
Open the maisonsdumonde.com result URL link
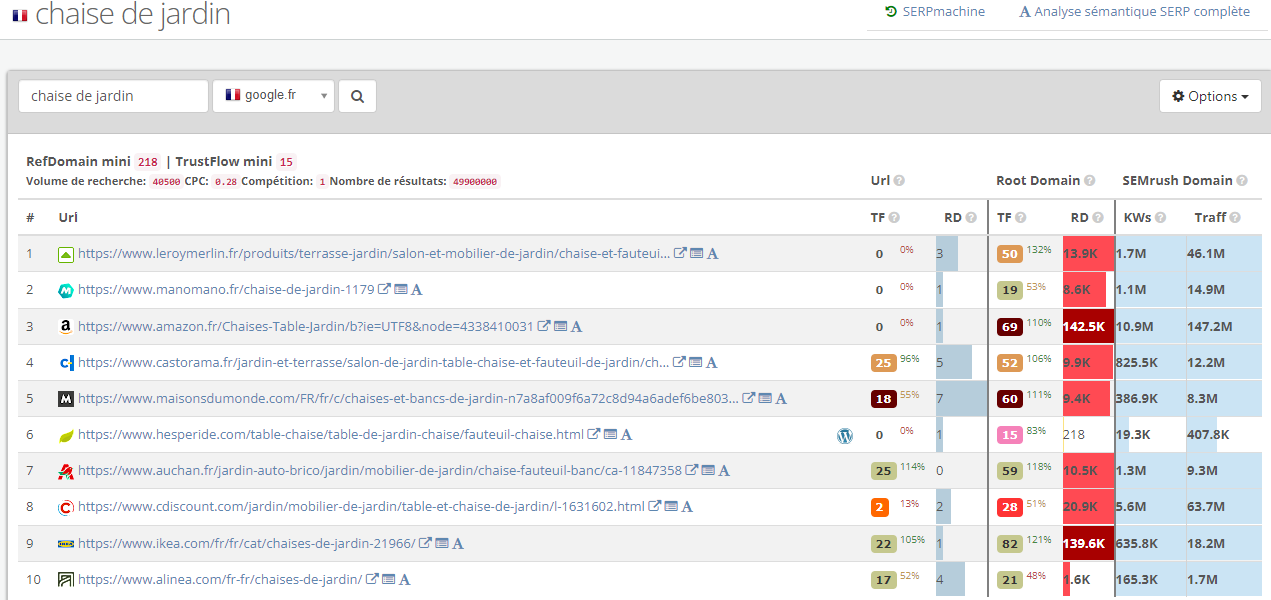tap(408, 398)
